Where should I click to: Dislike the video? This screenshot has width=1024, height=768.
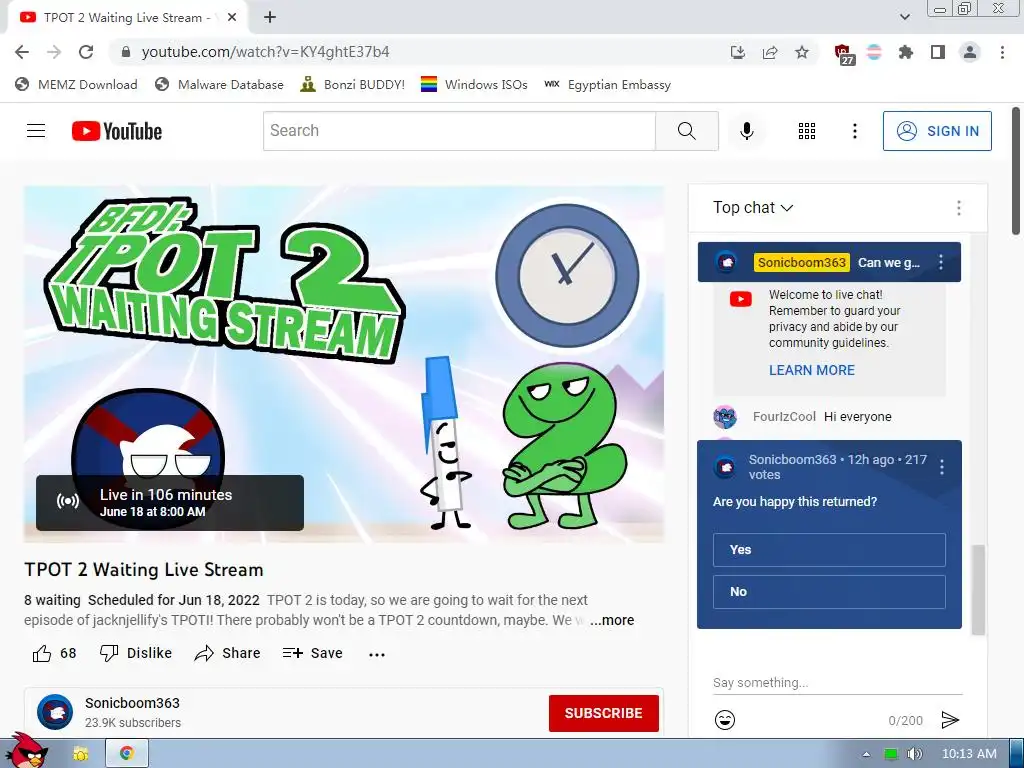[x=136, y=653]
